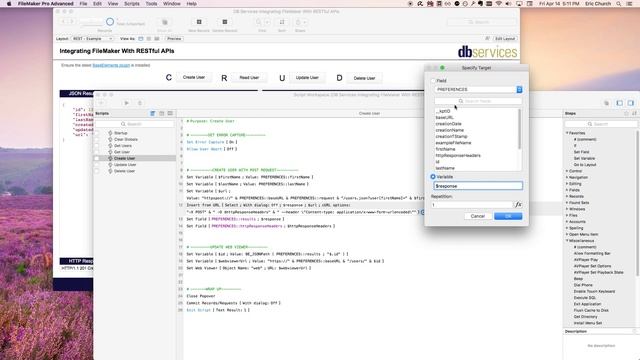The width and height of the screenshot is (640, 360).
Task: Select script list view icon in Scripts pane
Action: 153,113
